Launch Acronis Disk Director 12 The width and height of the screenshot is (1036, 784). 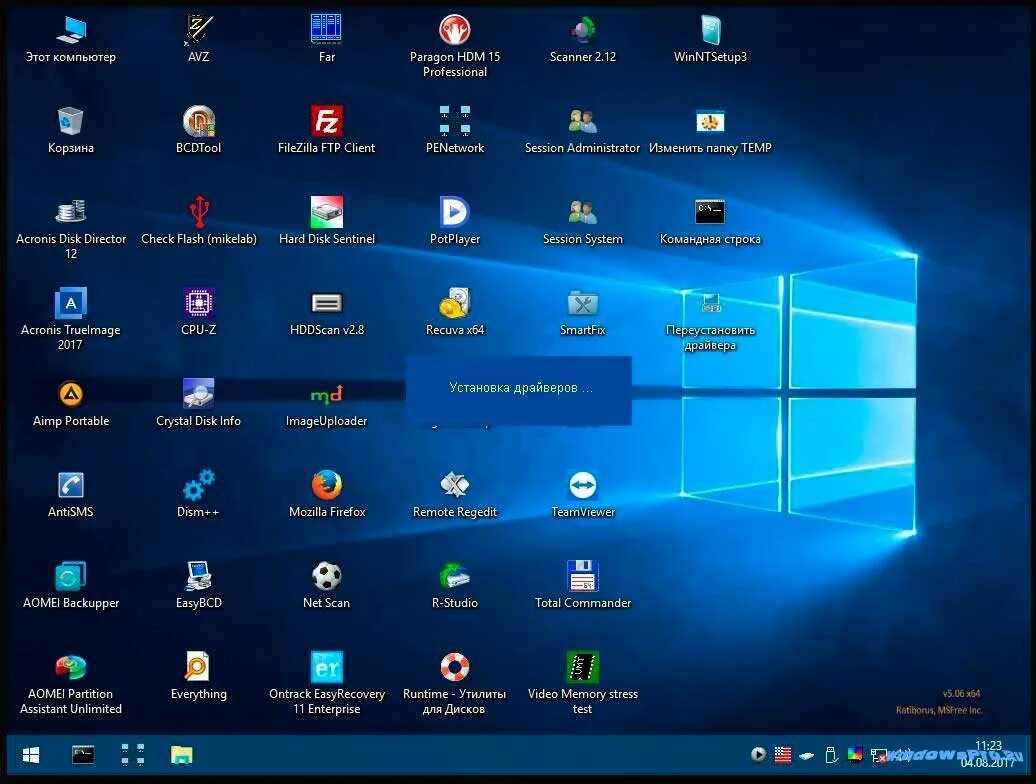click(71, 228)
